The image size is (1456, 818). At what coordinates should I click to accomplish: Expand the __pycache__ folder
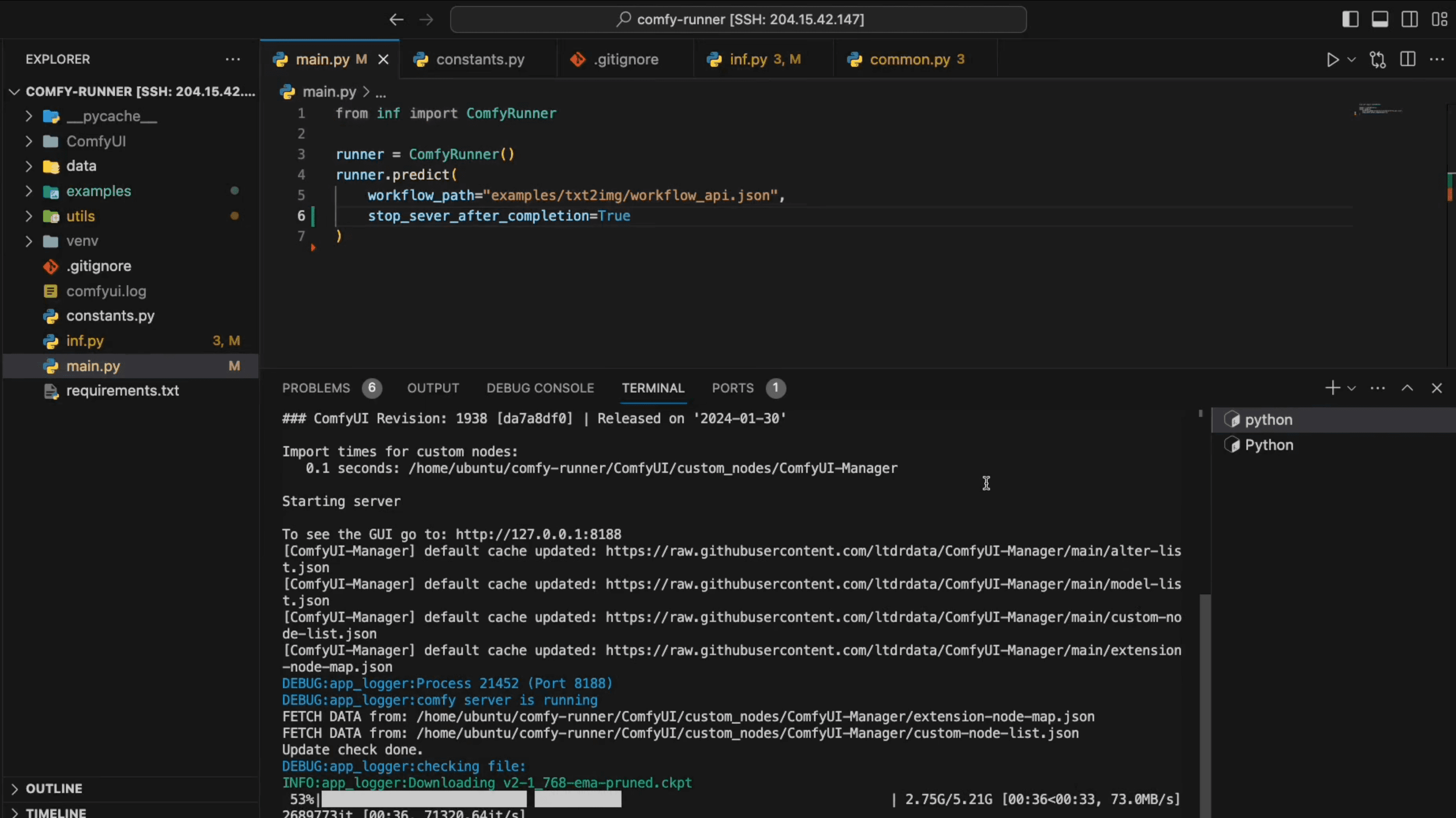click(130, 116)
